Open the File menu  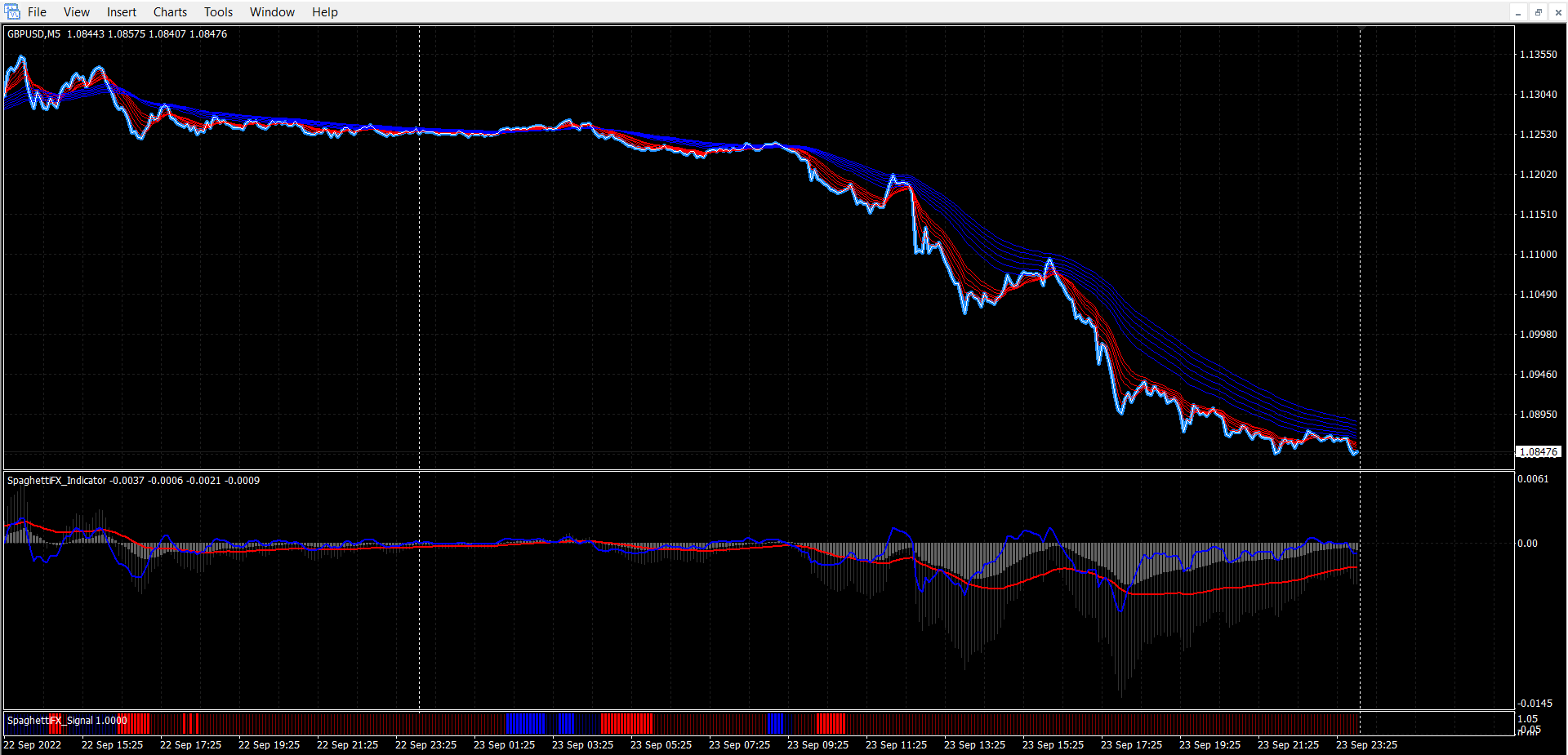coord(37,12)
